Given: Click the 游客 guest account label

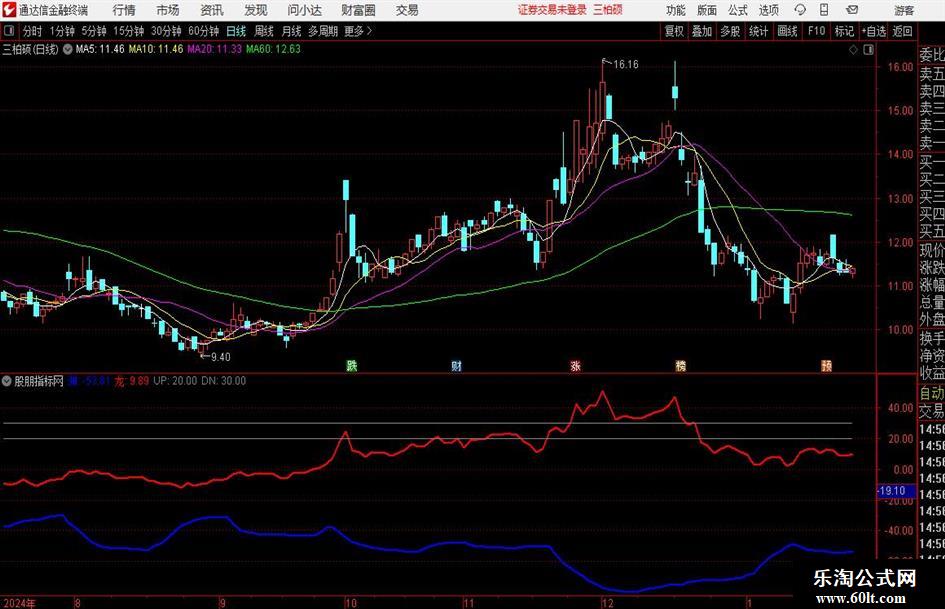Looking at the screenshot, I should (x=904, y=10).
